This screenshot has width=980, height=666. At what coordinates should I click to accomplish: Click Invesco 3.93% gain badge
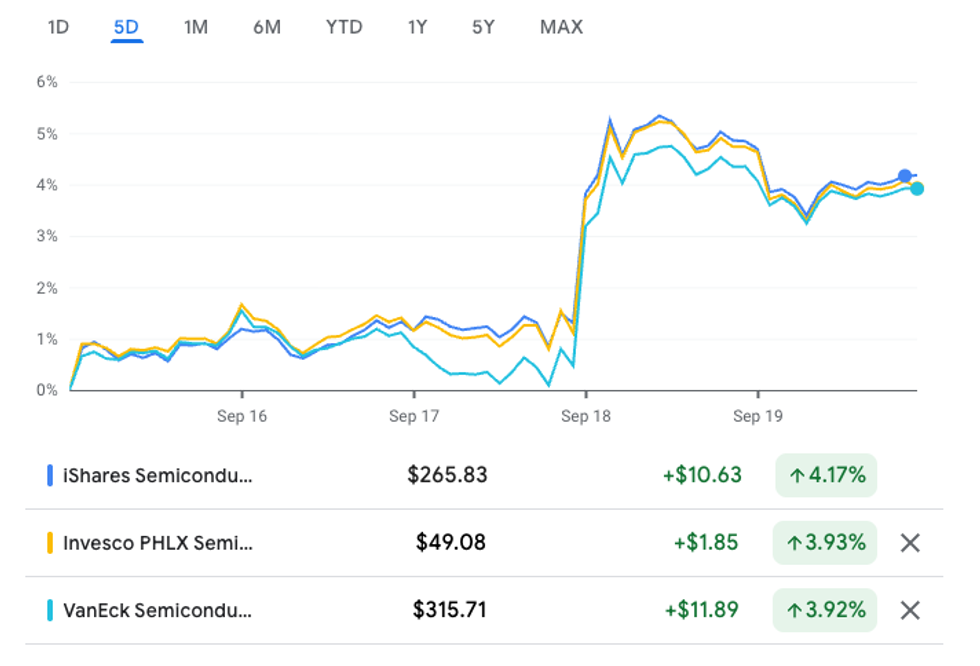(826, 543)
